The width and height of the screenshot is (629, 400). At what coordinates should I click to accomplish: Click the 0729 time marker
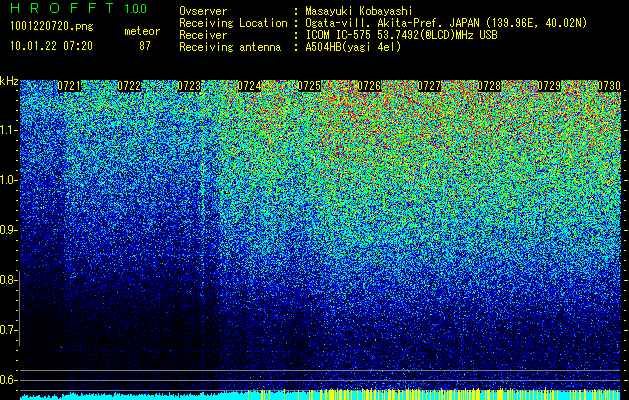[x=549, y=86]
